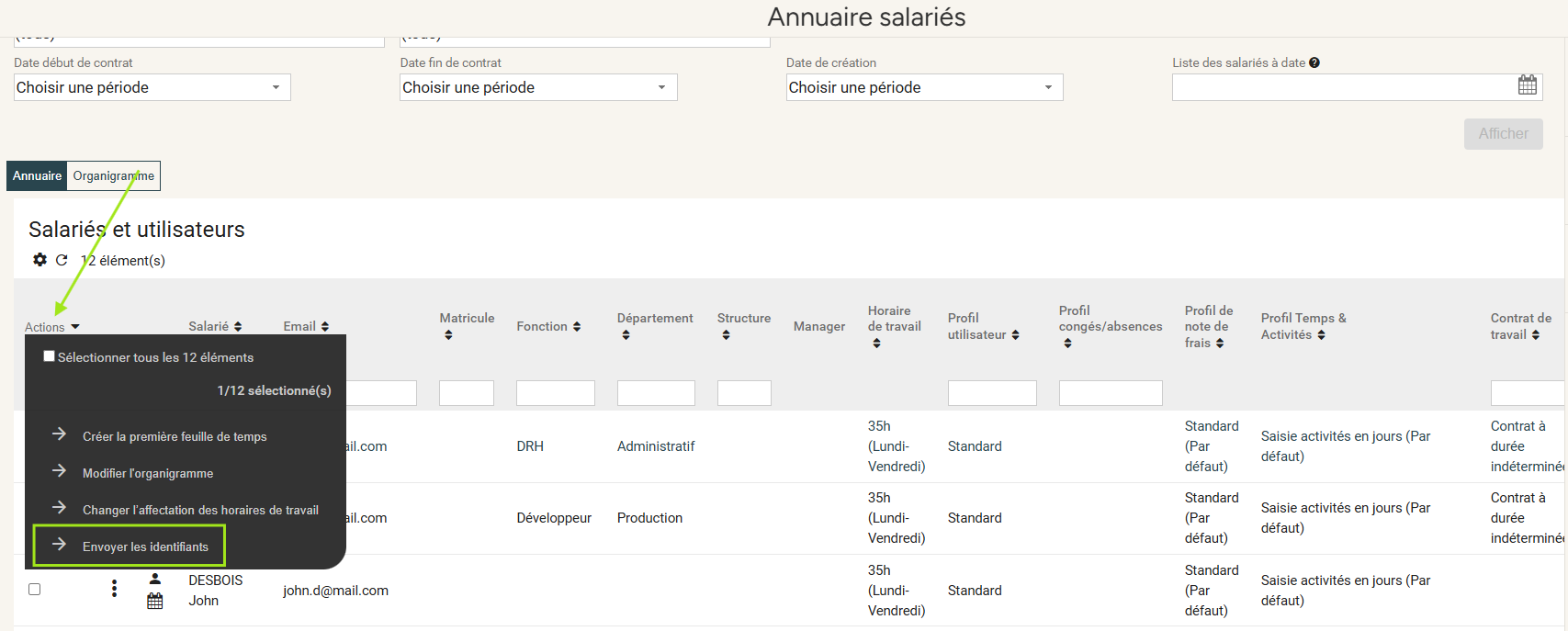Image resolution: width=1568 pixels, height=631 pixels.
Task: Select Modifier l'organigramme action
Action: 148,473
